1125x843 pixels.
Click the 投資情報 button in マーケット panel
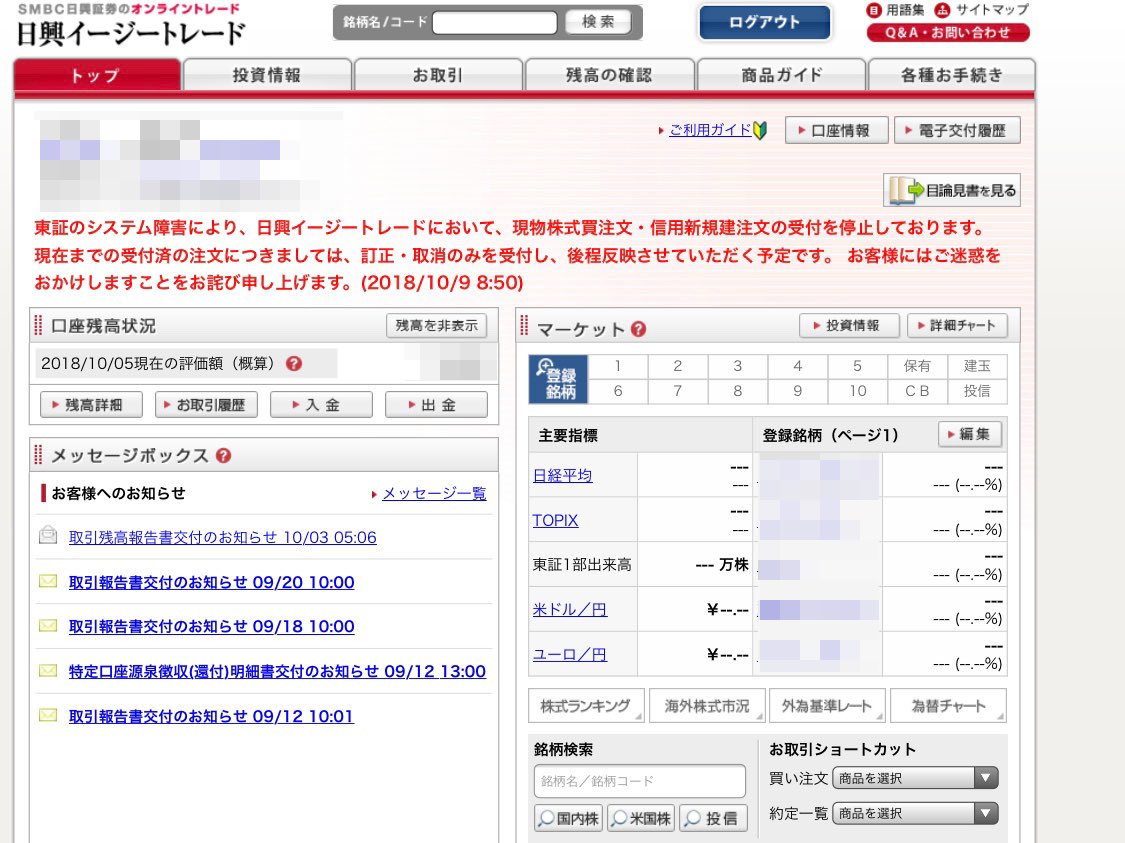849,326
